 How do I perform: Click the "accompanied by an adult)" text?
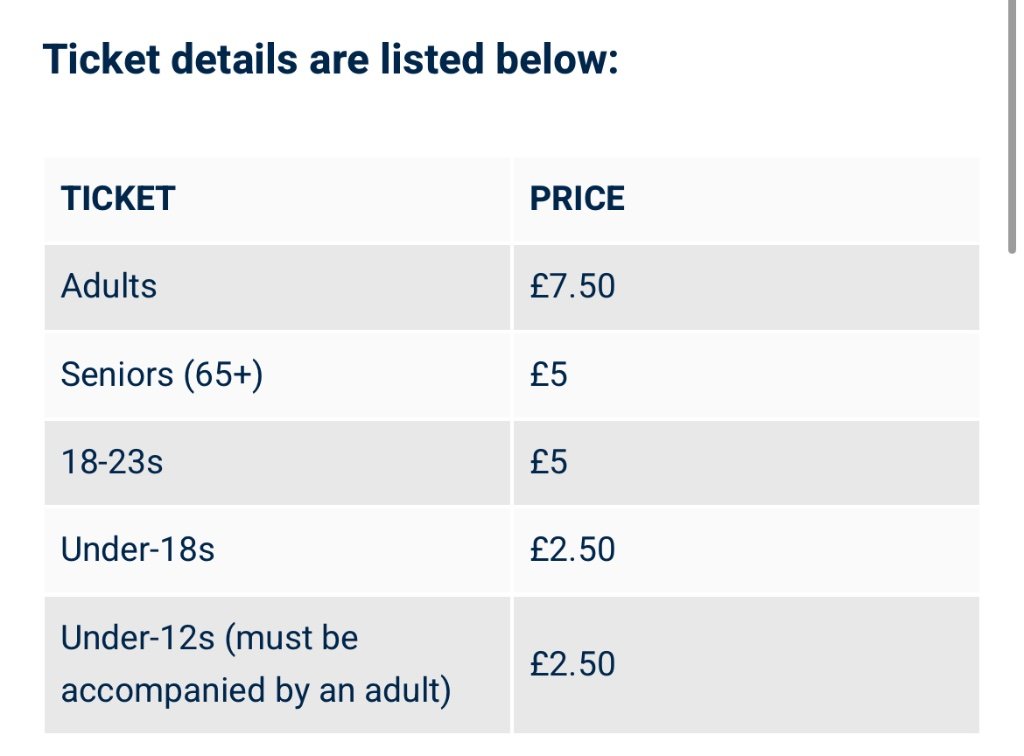[x=256, y=691]
